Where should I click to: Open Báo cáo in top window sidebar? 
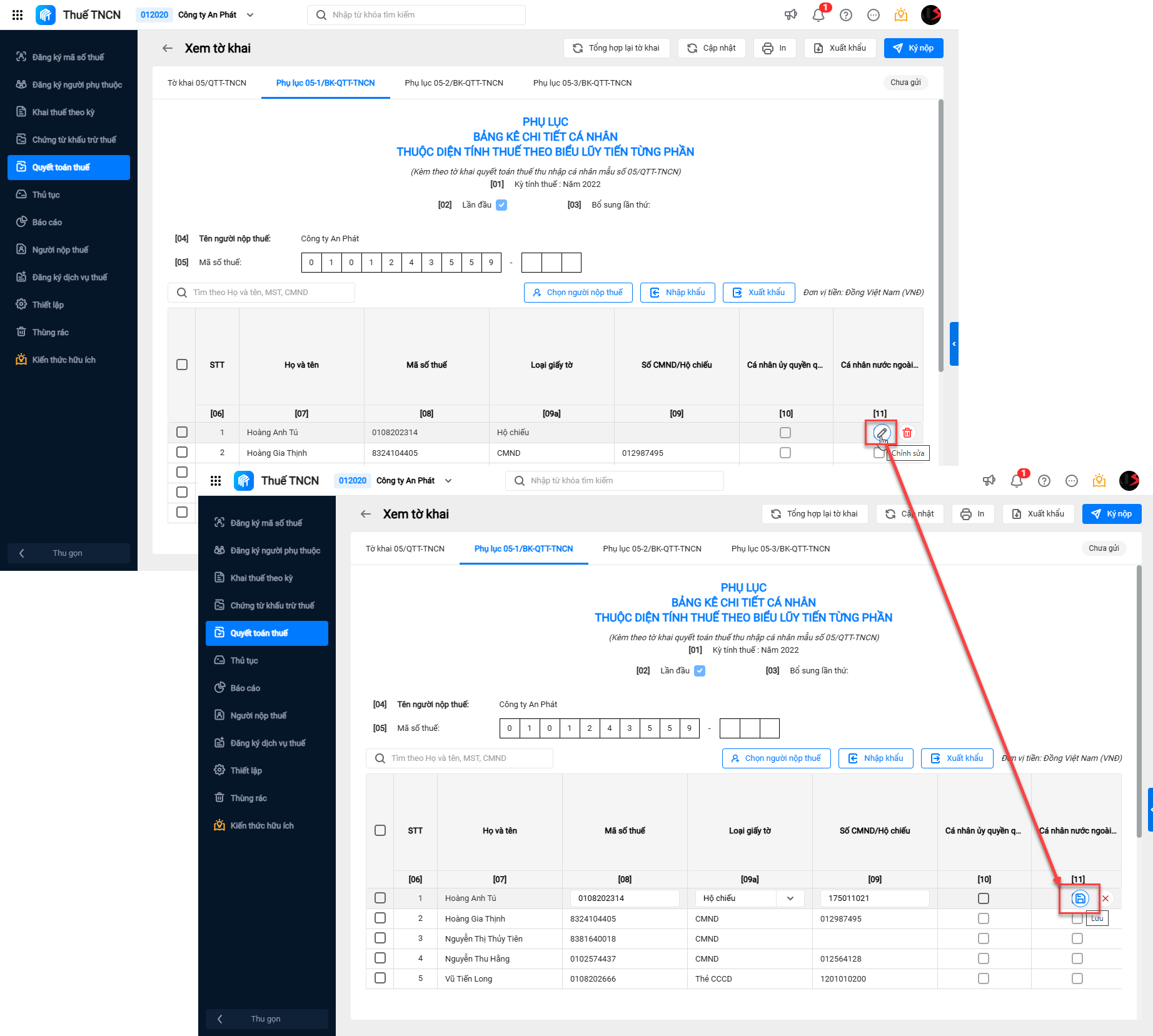(69, 222)
